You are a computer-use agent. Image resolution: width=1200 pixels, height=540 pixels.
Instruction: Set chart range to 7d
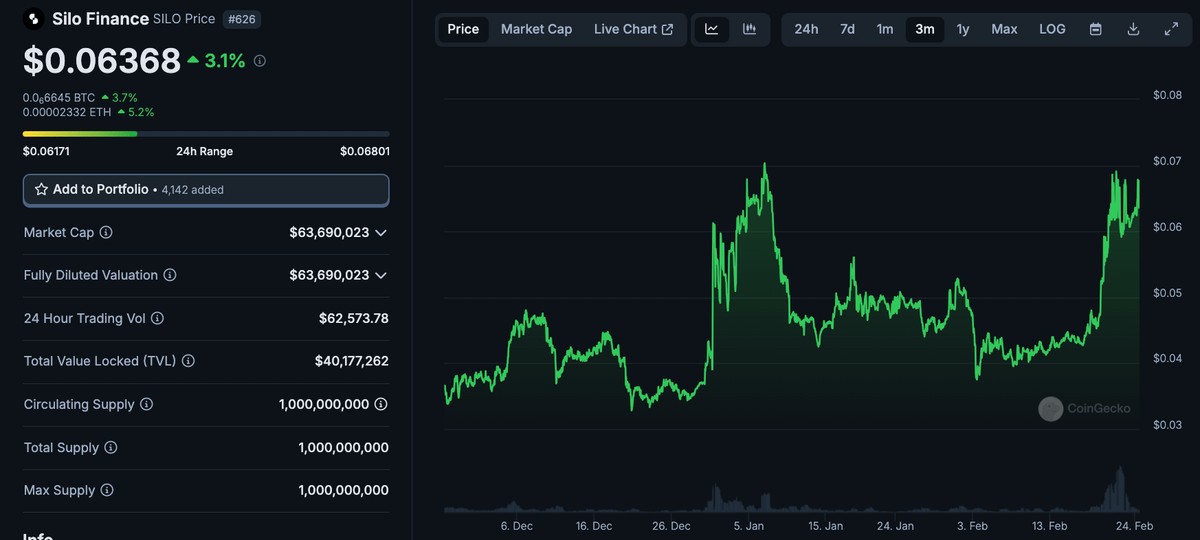pyautogui.click(x=847, y=29)
